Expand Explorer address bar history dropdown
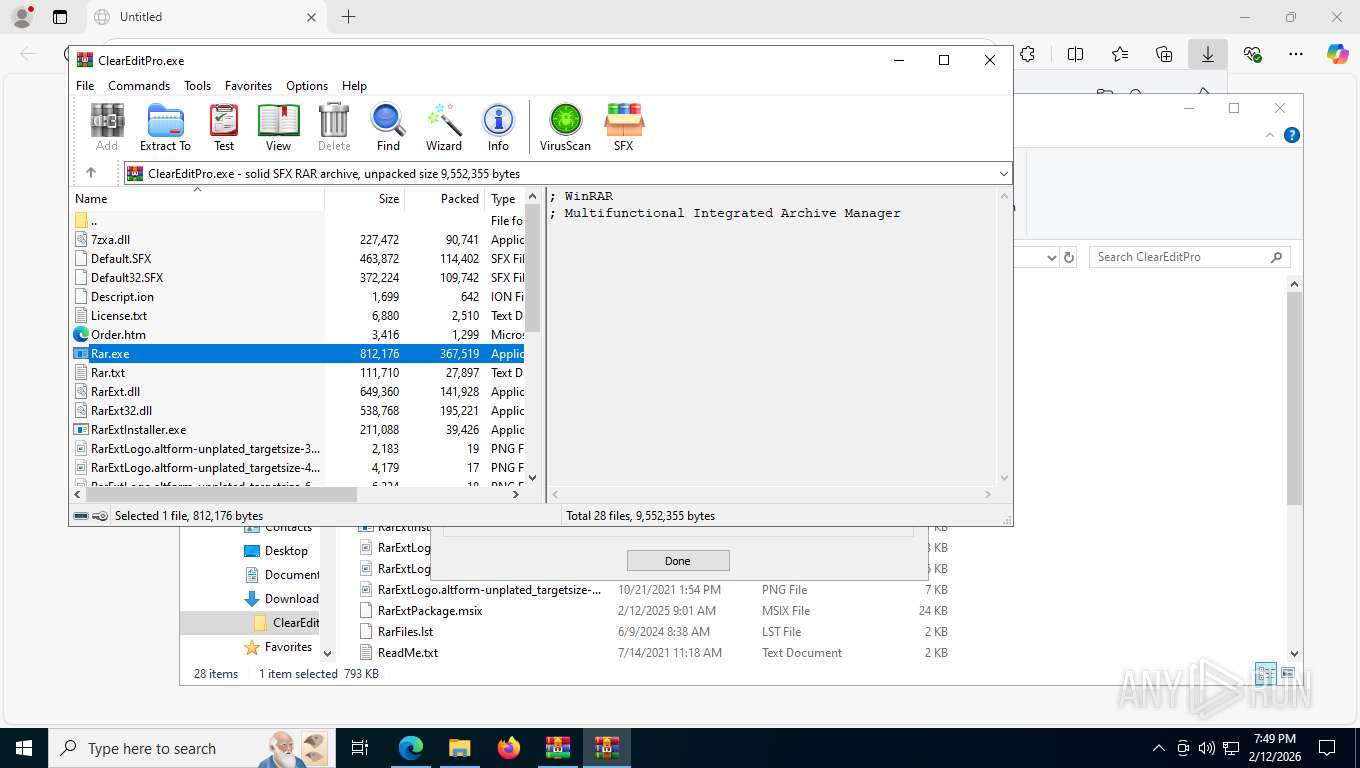 point(1051,257)
